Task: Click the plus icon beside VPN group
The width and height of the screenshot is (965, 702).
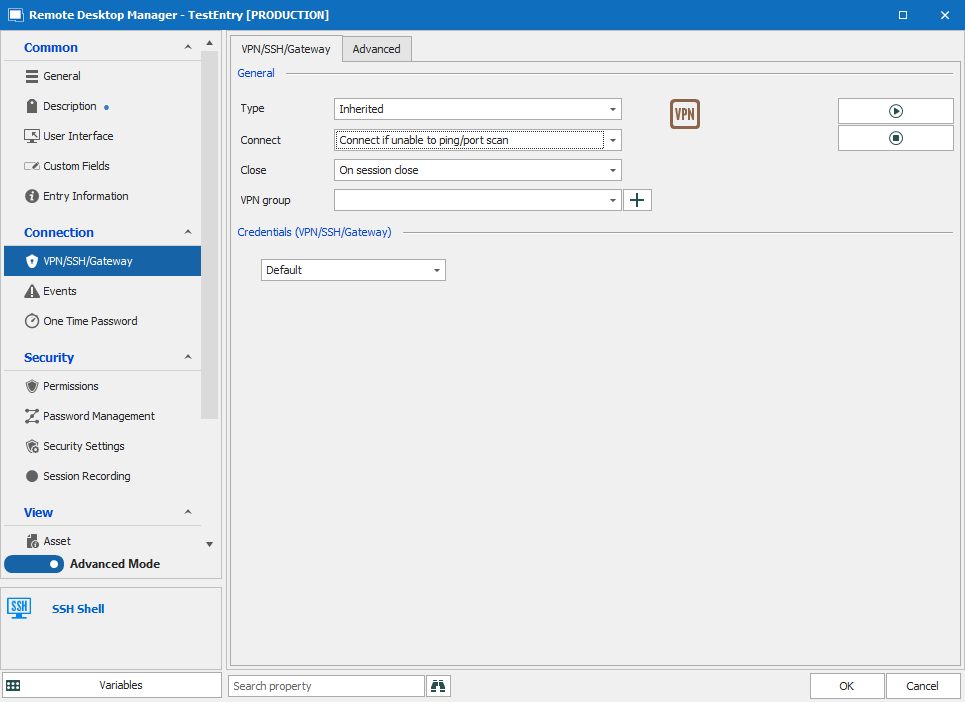Action: coord(637,200)
